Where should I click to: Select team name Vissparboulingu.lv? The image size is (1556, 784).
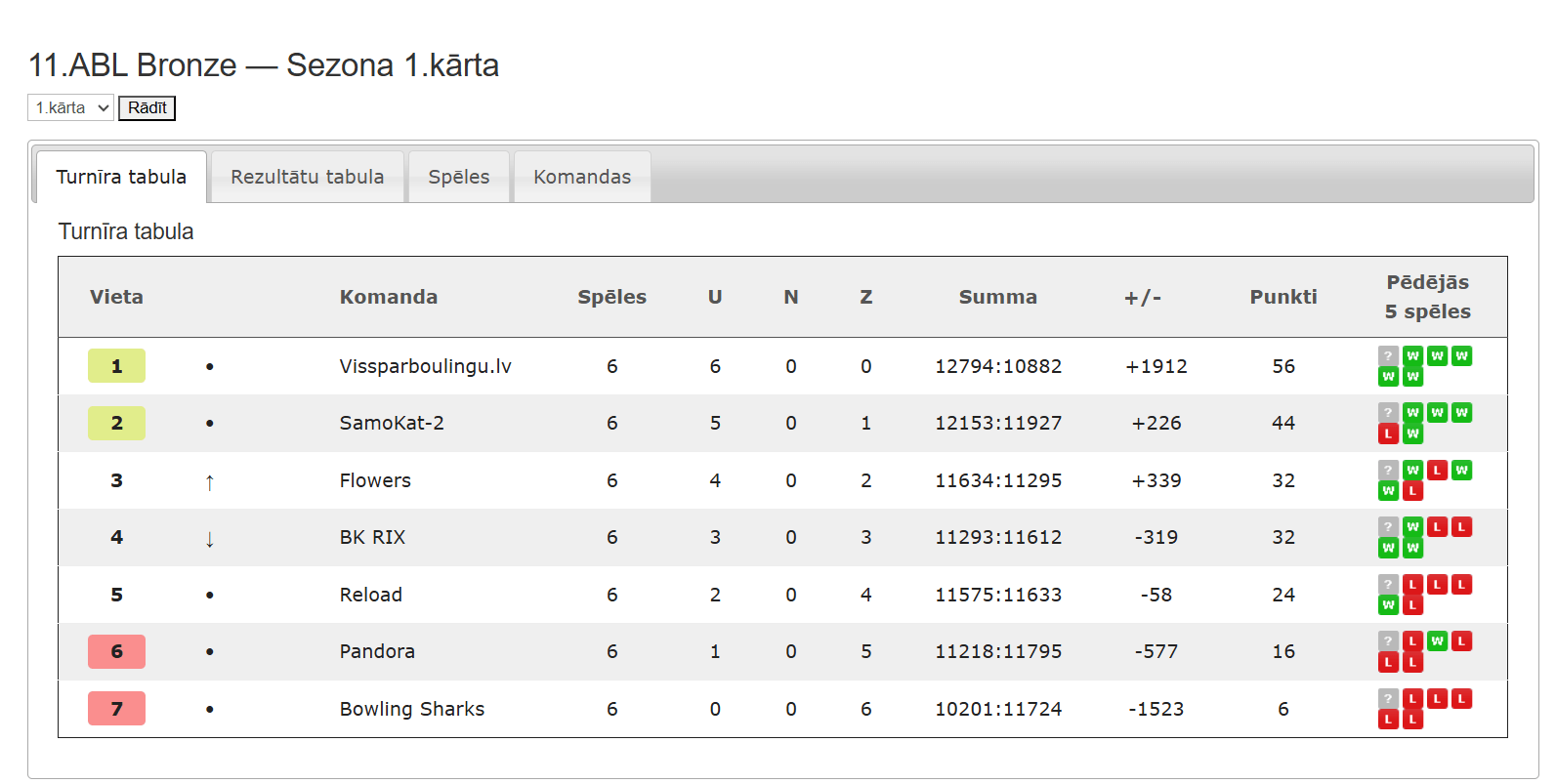[425, 366]
